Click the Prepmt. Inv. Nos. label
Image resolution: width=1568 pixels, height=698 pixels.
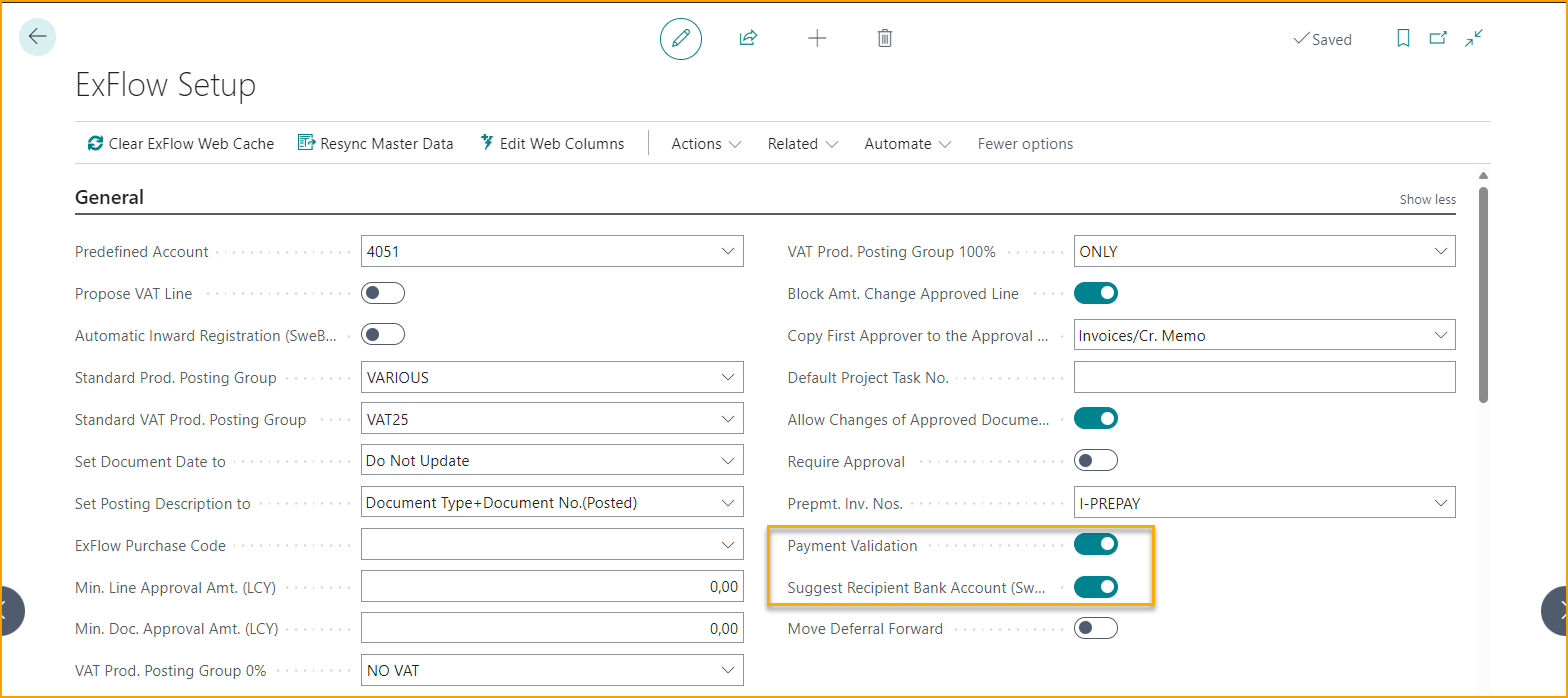click(845, 503)
